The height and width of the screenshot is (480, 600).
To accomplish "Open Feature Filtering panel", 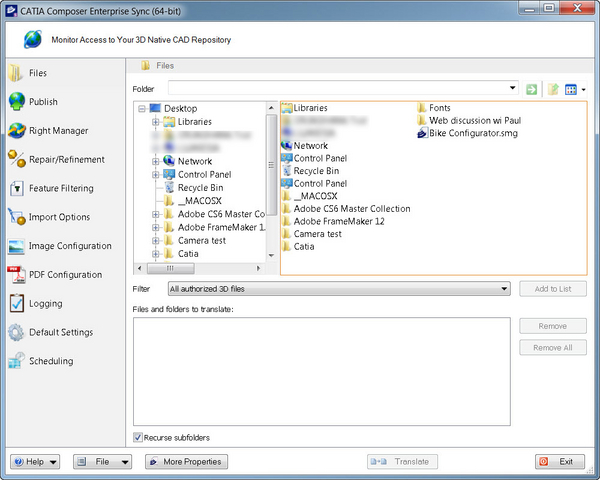I will pyautogui.click(x=61, y=189).
